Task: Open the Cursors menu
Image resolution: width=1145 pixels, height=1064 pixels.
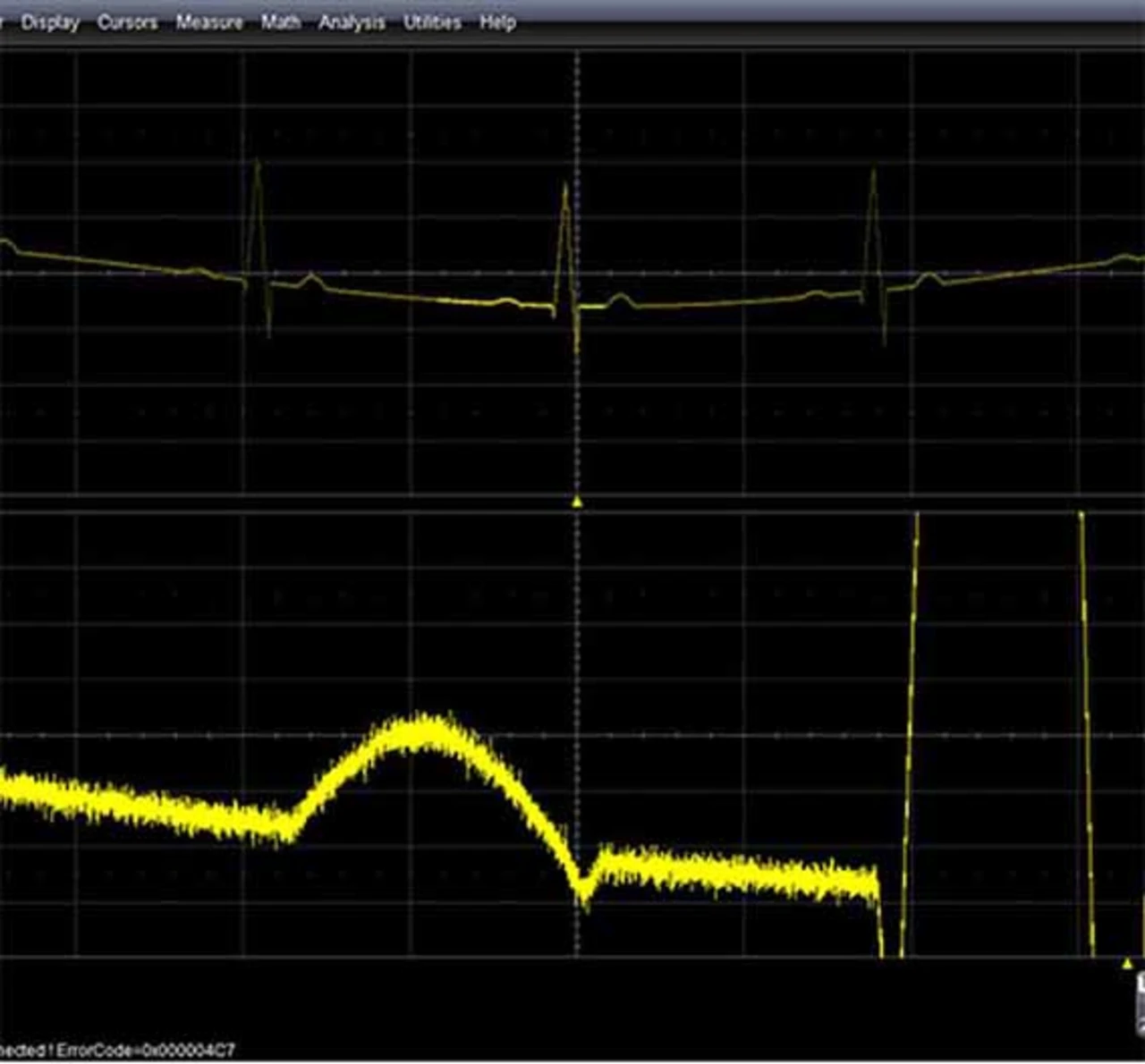Action: click(127, 22)
